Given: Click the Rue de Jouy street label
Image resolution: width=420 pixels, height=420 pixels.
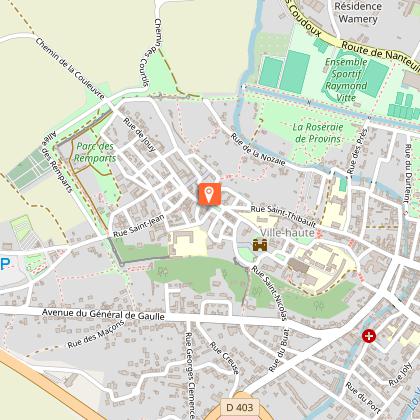Looking at the screenshot, I should [x=140, y=135].
